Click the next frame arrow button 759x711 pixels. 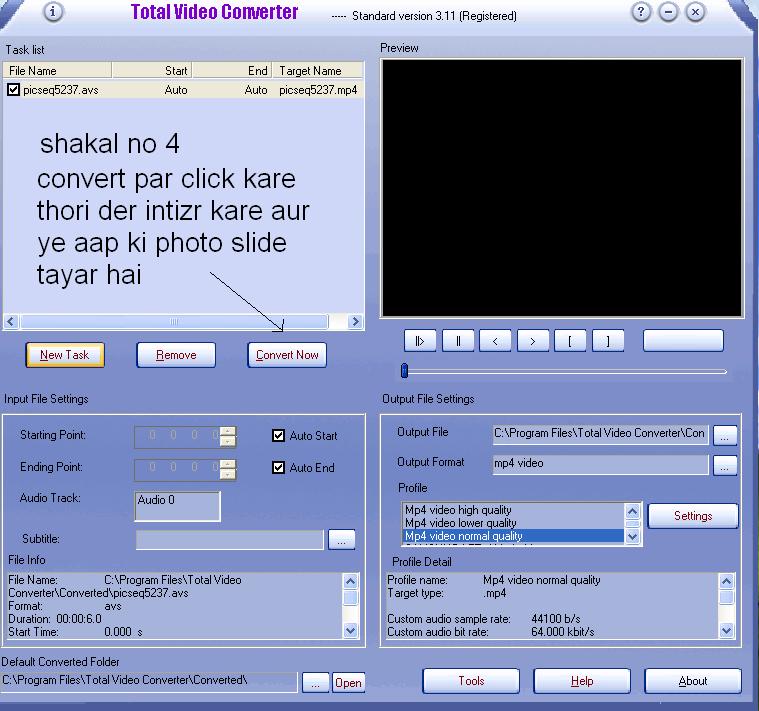(532, 341)
